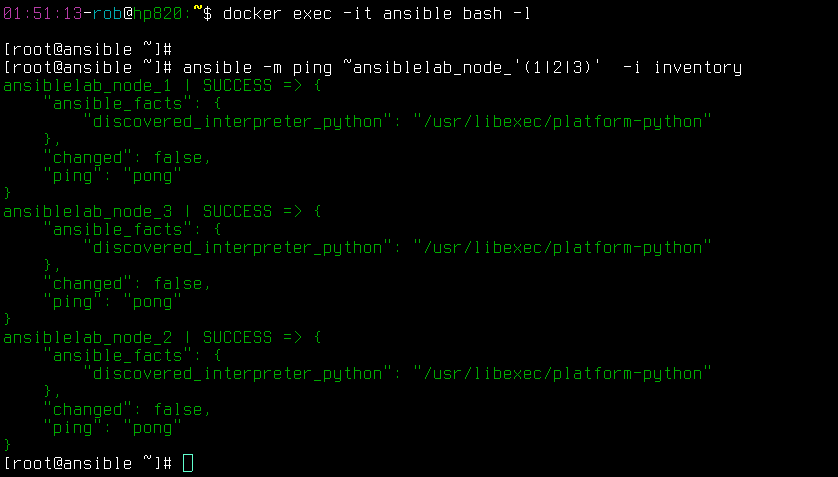
Task: Click the timestamp 01:51:13 in first prompt
Action: (43, 13)
